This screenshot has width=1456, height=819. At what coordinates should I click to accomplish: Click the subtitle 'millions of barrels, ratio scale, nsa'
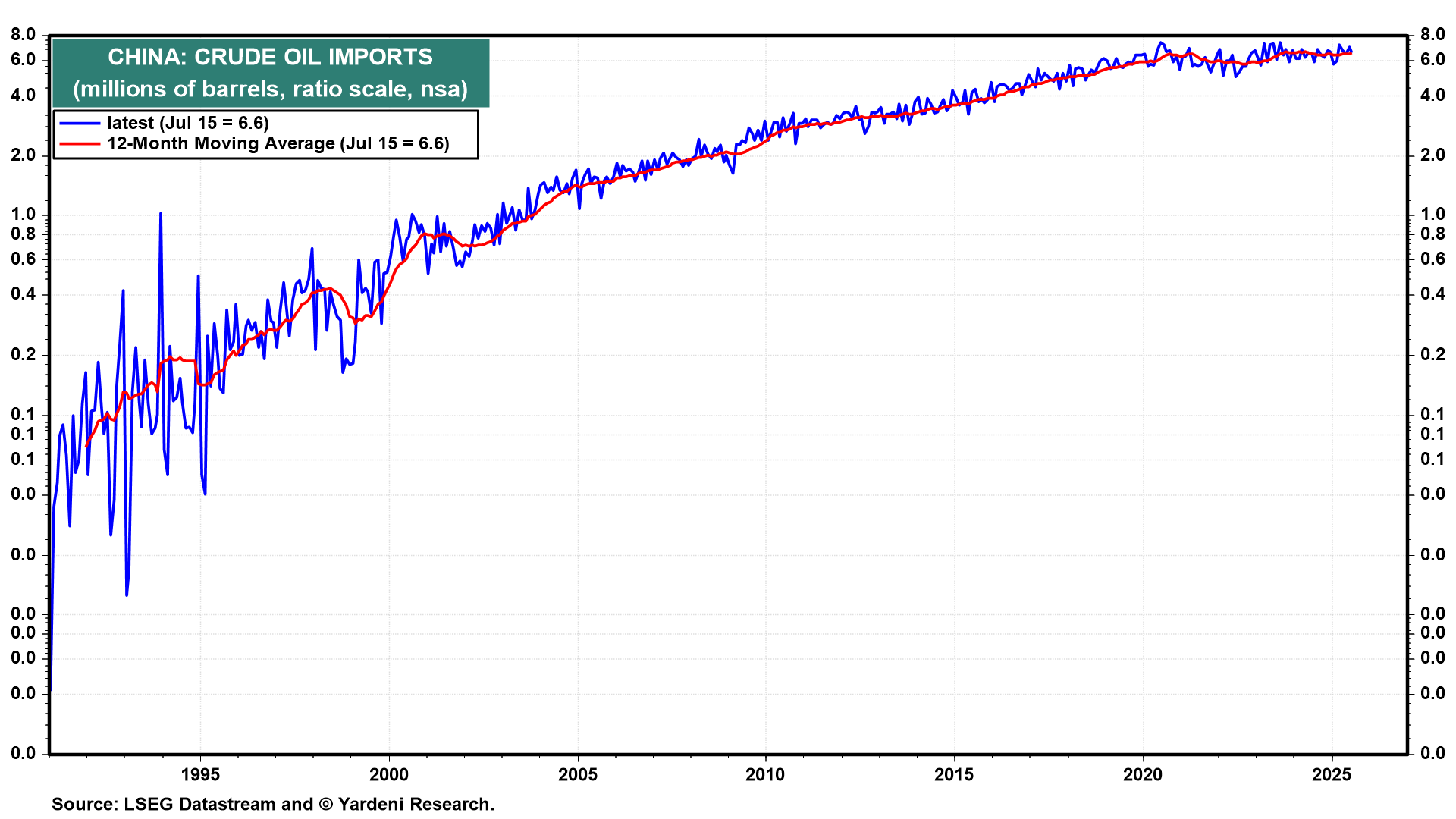point(270,89)
